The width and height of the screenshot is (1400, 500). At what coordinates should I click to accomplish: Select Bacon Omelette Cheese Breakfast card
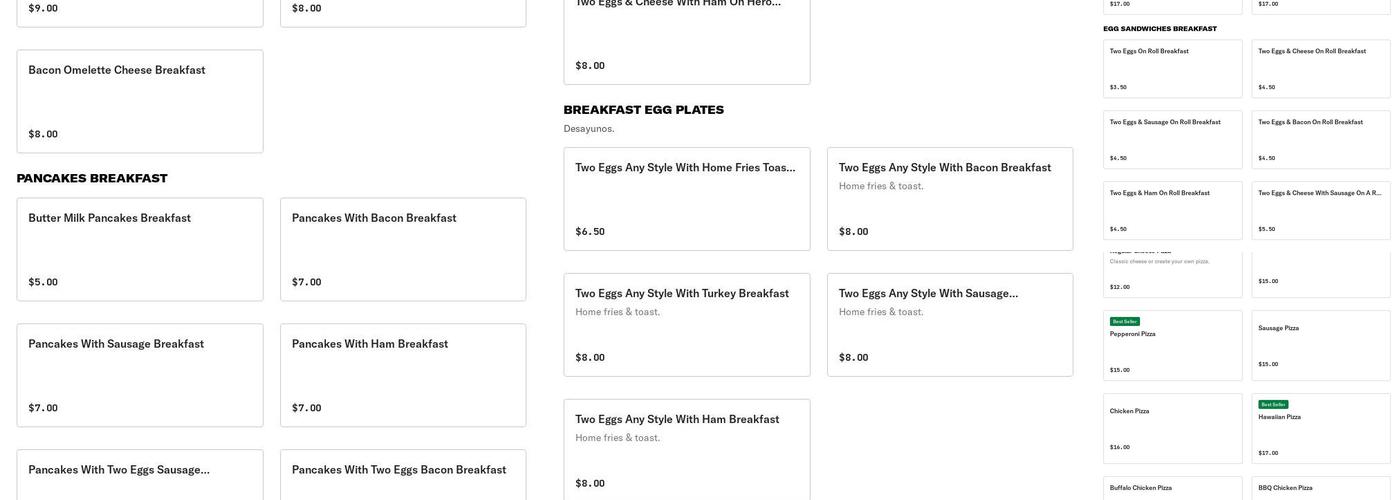(x=140, y=101)
